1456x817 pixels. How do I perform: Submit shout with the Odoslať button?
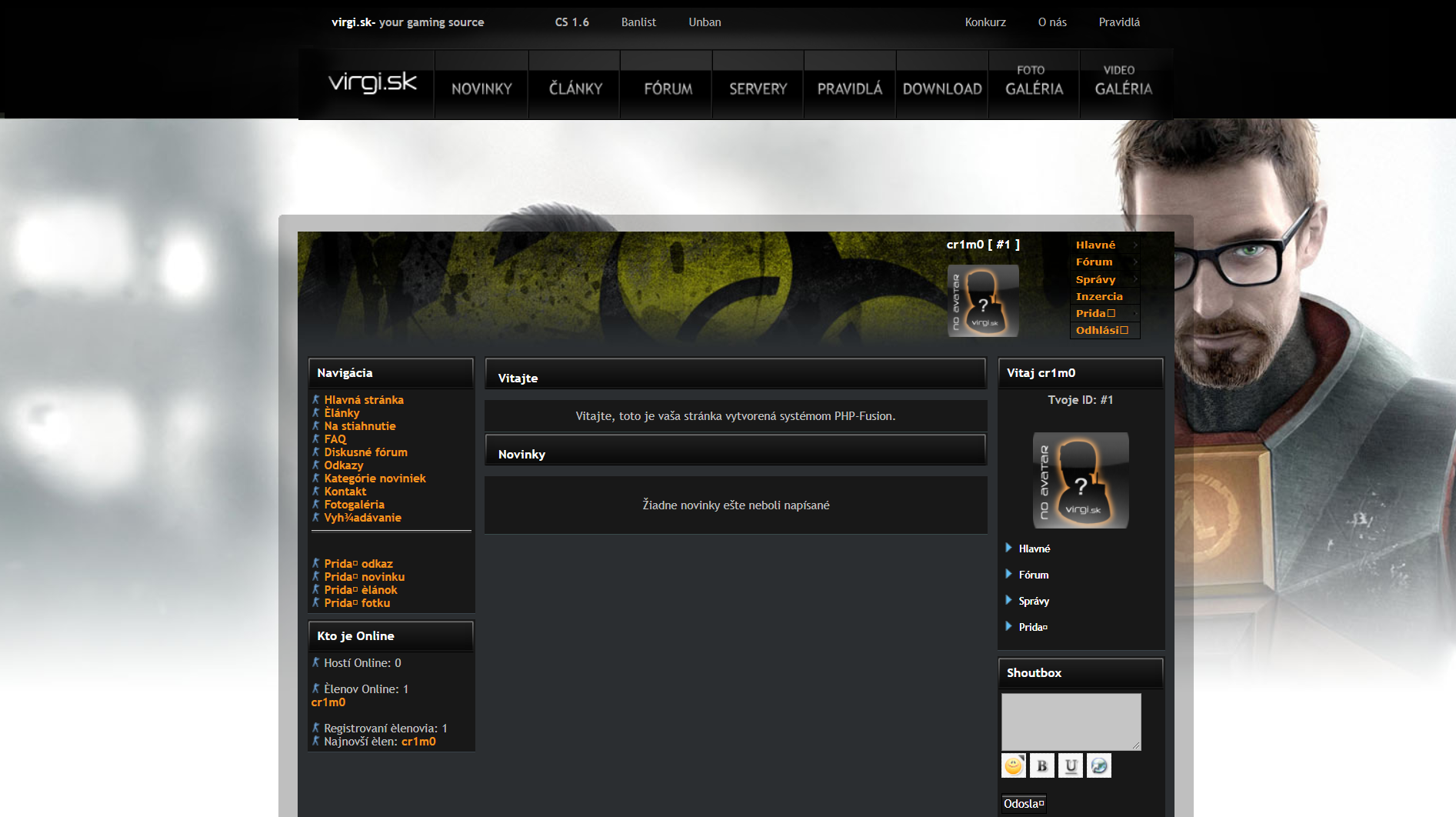tap(1024, 804)
